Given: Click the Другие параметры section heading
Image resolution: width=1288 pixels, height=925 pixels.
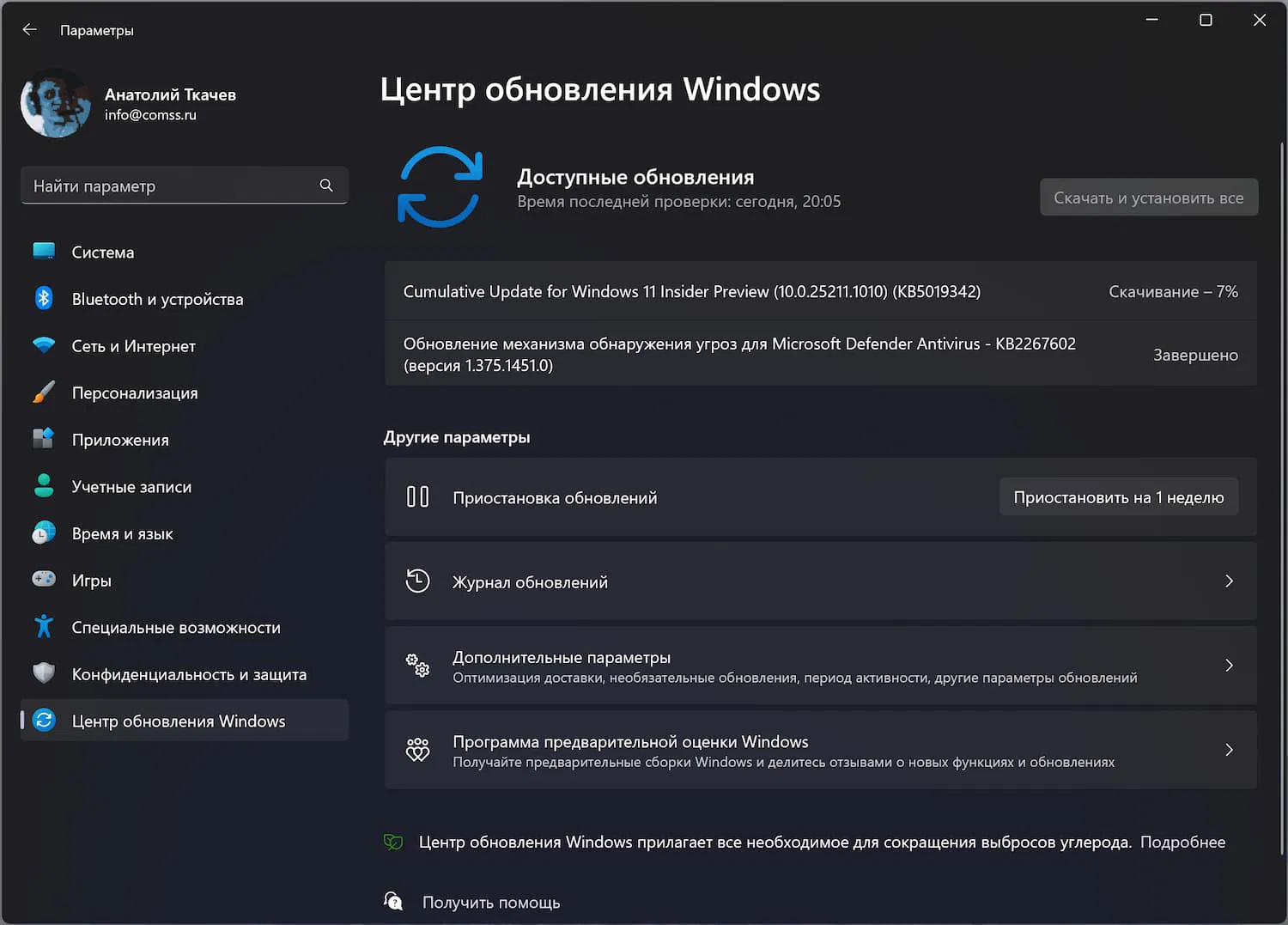Looking at the screenshot, I should (457, 437).
